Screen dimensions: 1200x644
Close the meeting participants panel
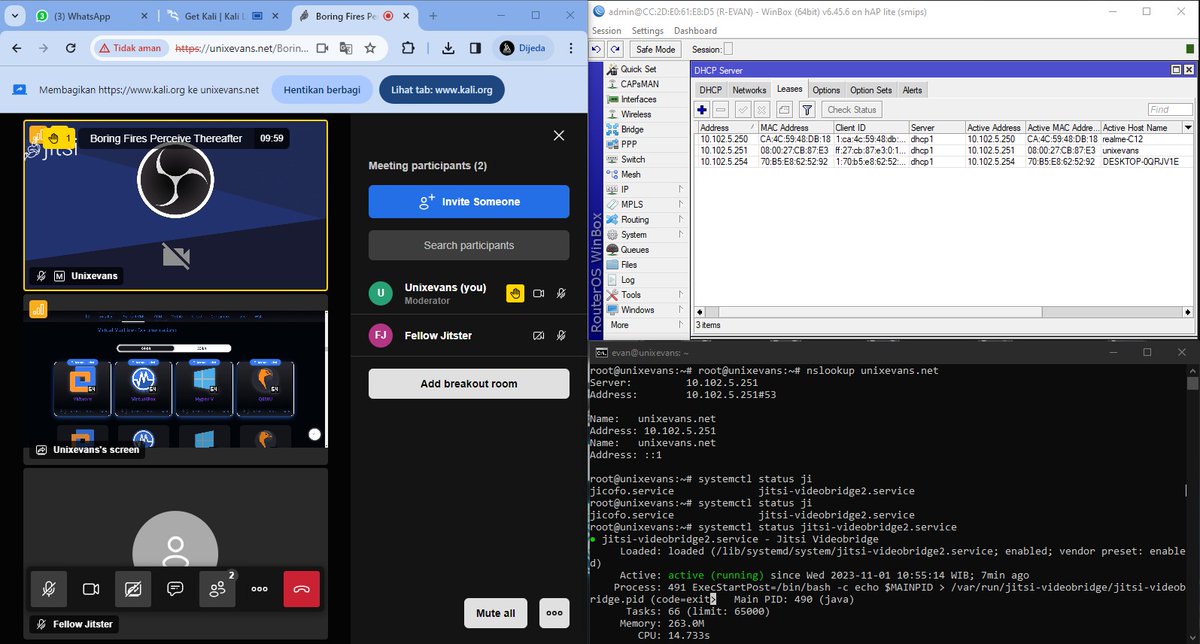[x=559, y=136]
